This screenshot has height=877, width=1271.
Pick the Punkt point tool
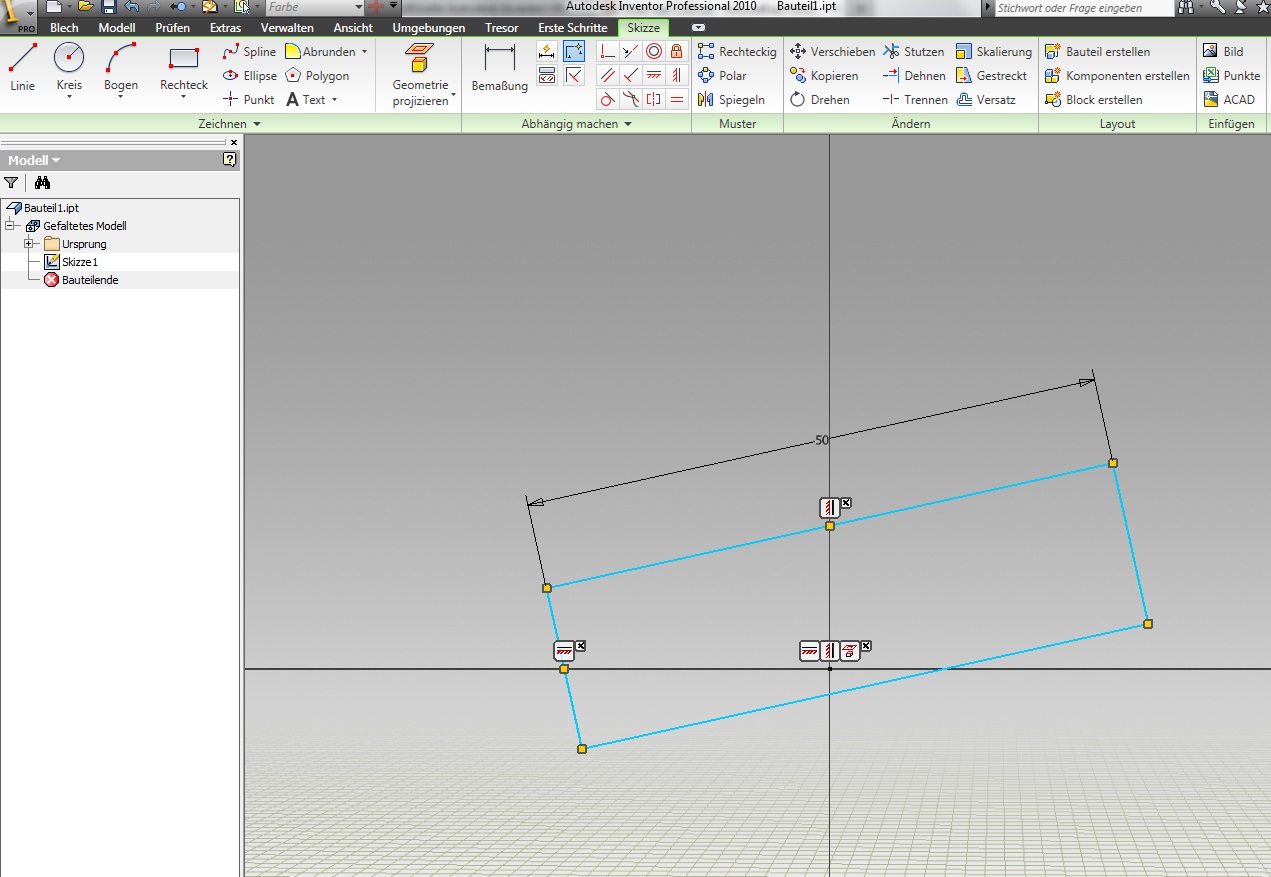248,100
